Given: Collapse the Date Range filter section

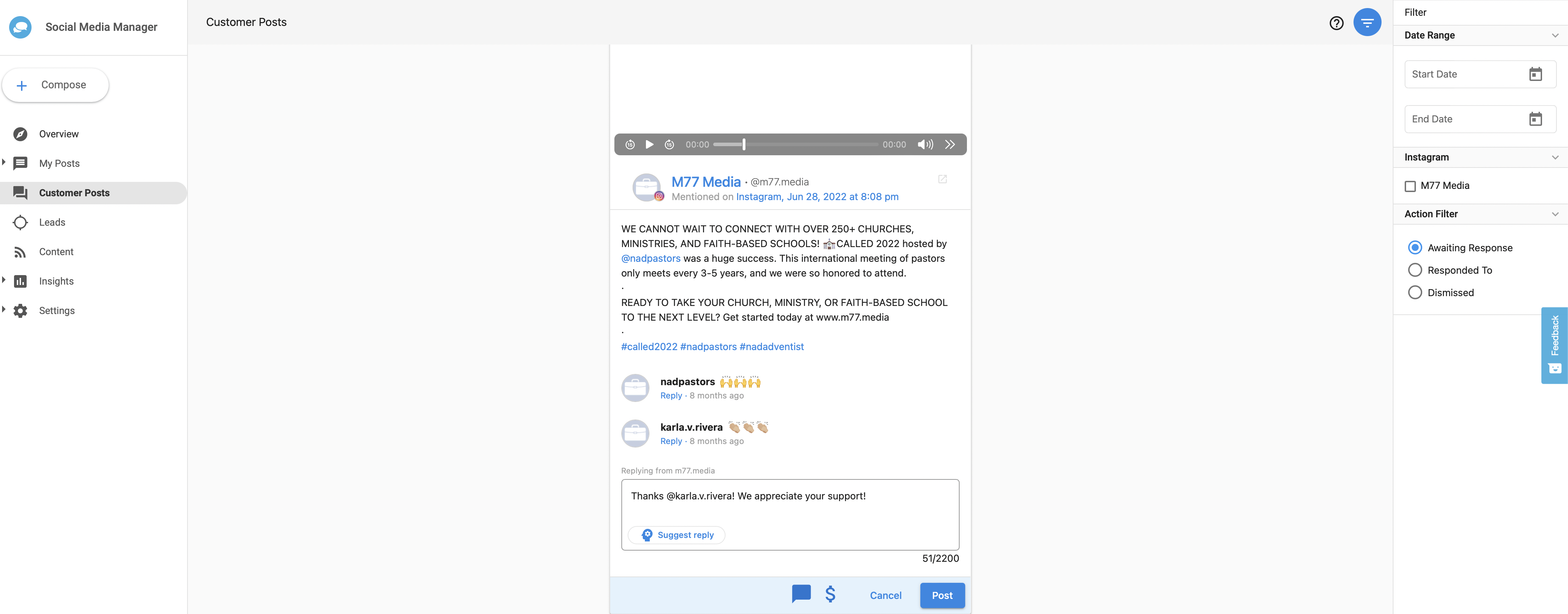Looking at the screenshot, I should (x=1555, y=35).
